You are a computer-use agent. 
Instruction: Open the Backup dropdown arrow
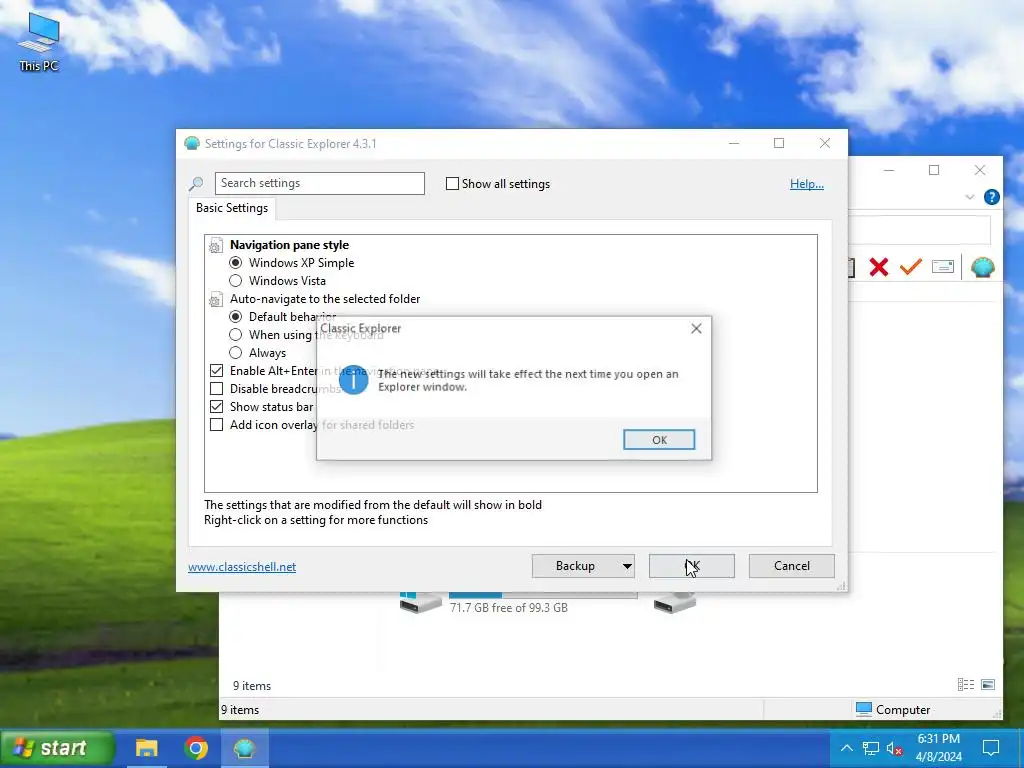tap(627, 566)
